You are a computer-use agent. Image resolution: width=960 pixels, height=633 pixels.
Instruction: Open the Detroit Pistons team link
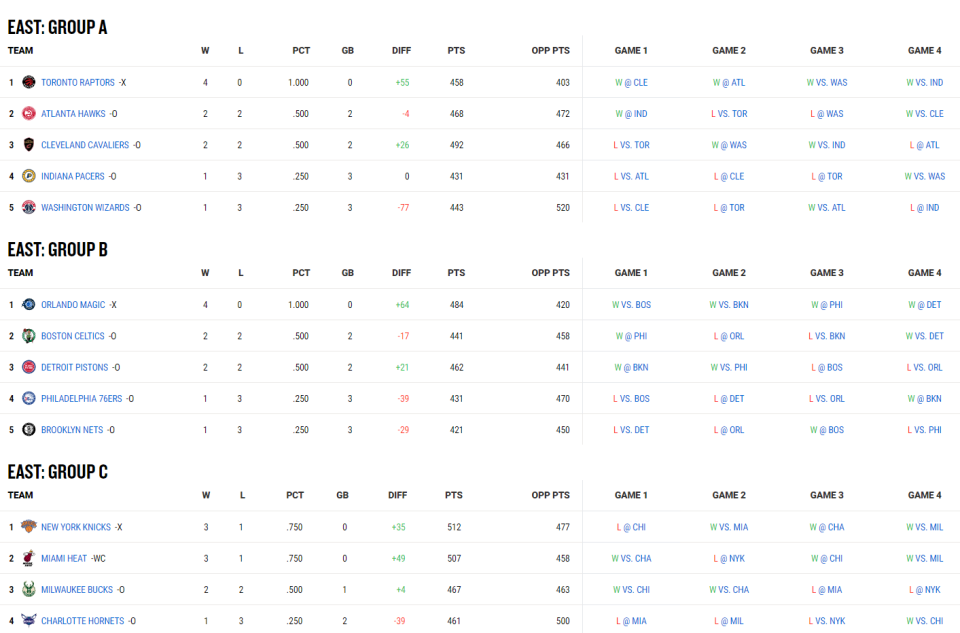(x=74, y=368)
